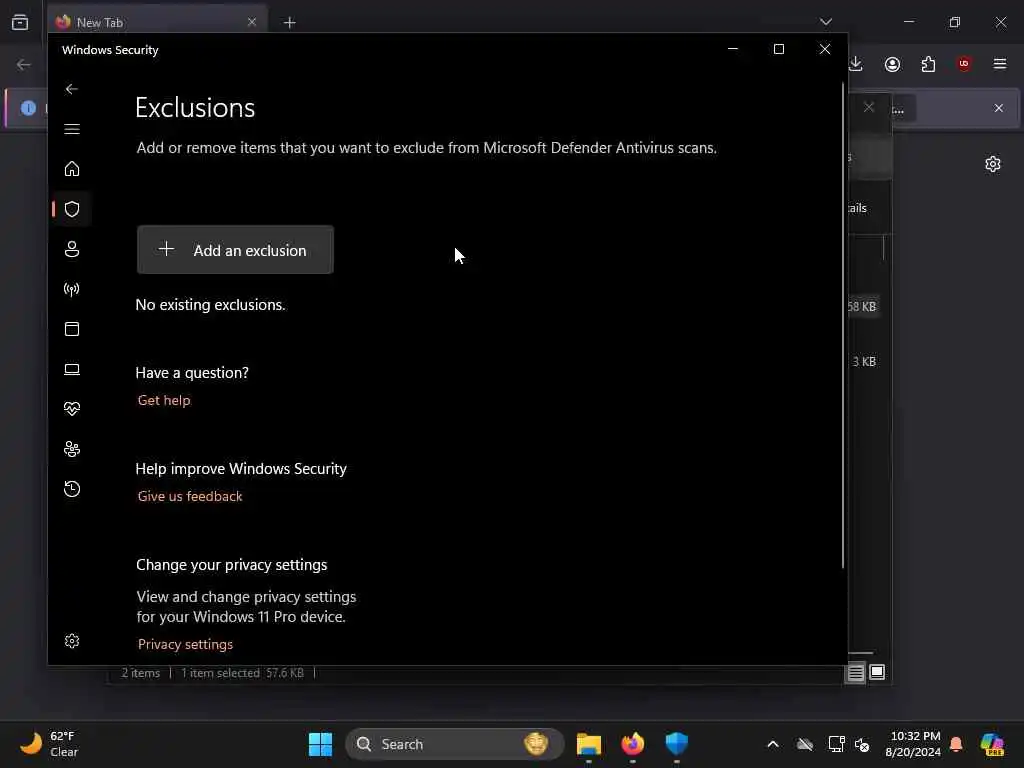Open Copilot preview taskbar icon
The image size is (1024, 768).
(x=993, y=744)
